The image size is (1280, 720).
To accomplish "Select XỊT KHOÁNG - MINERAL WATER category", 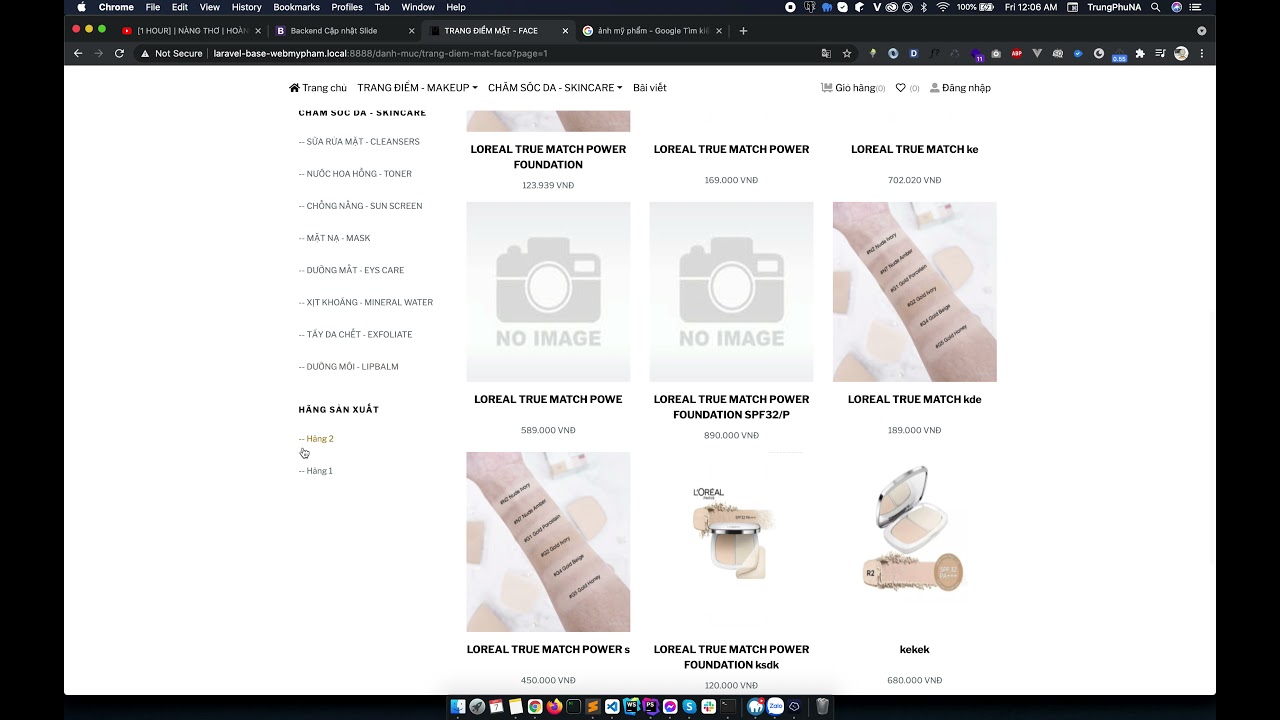I will (x=366, y=302).
